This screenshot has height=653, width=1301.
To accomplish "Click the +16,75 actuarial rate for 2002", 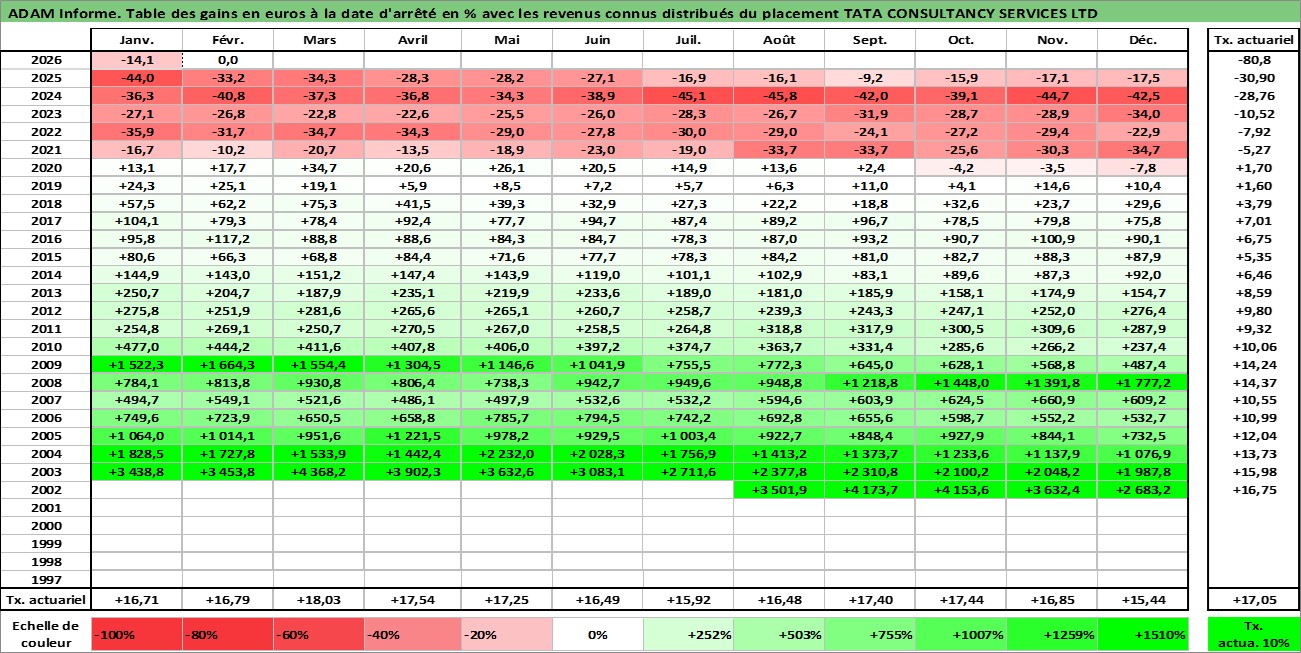I will (1254, 490).
